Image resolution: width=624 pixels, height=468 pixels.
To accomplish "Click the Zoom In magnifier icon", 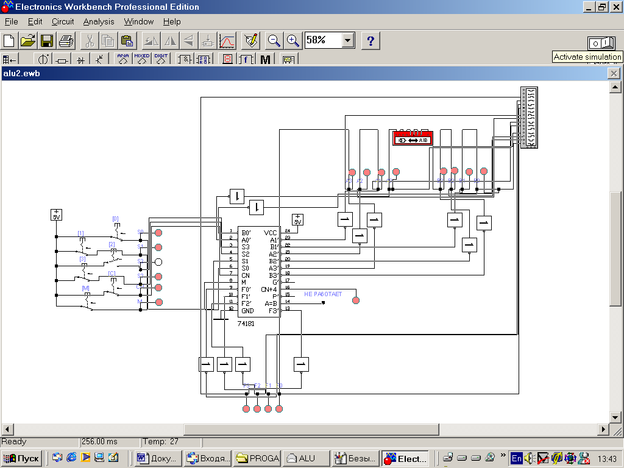I will 293,41.
